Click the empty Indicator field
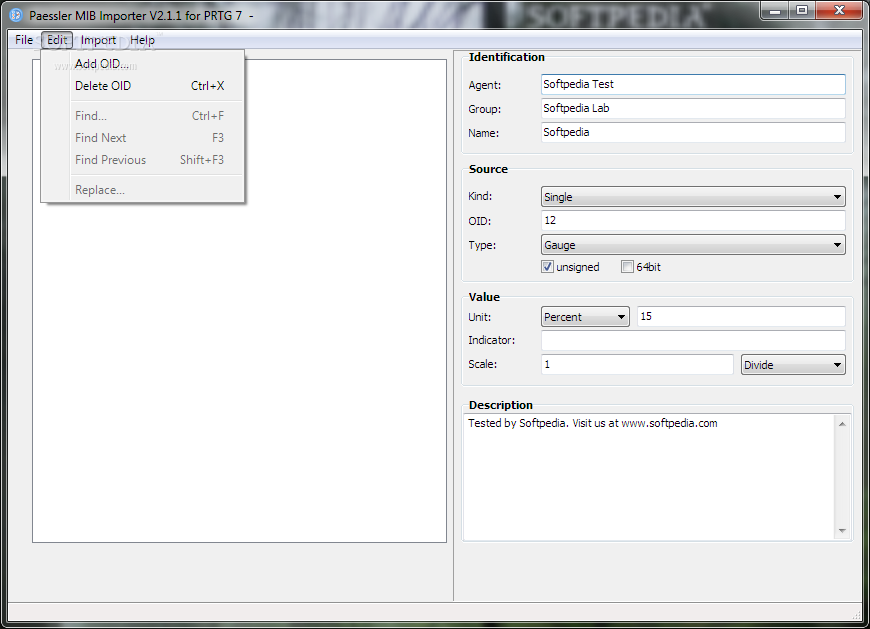 tap(693, 340)
